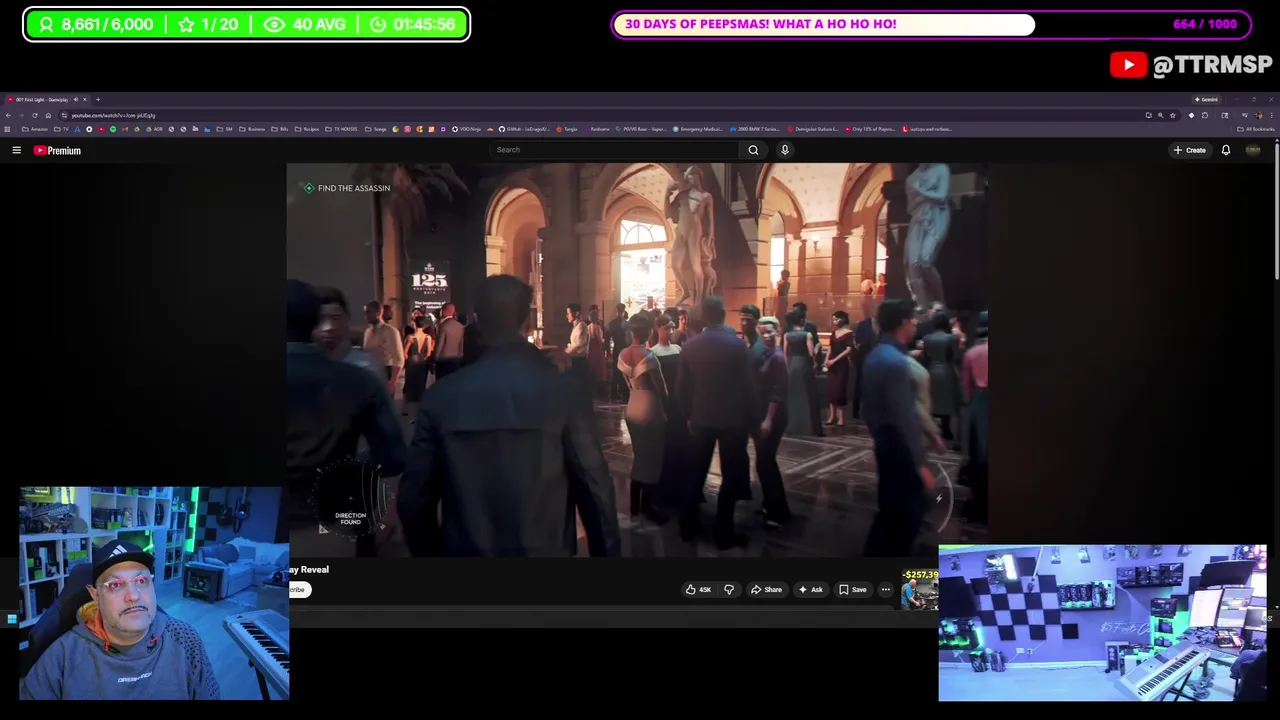Screen dimensions: 1280x720
Task: Open Chrome extensions puzzle icon
Action: 1205,115
